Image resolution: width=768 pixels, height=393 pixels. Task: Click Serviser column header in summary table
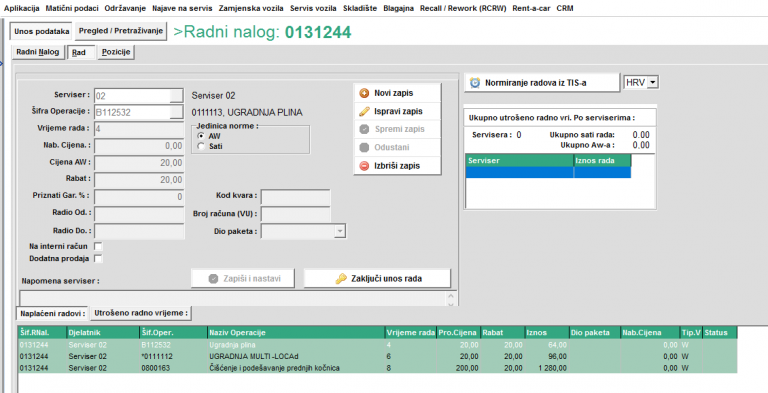click(520, 160)
